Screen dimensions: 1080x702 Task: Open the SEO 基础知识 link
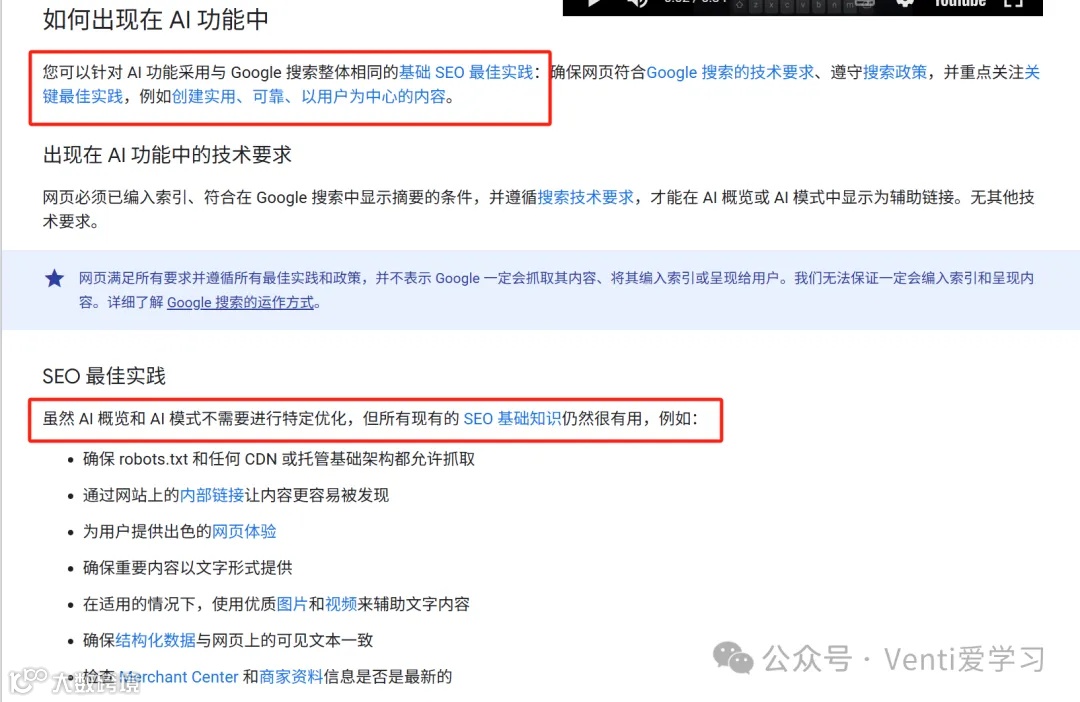click(x=512, y=419)
